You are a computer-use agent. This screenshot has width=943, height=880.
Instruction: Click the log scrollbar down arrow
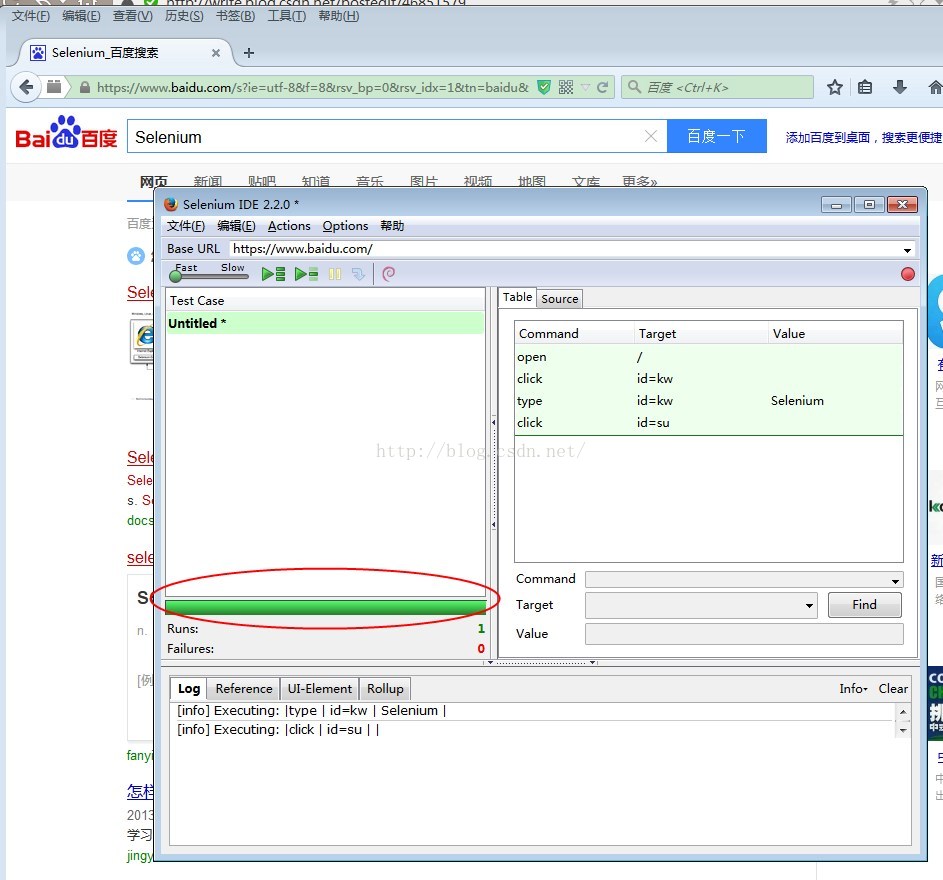click(902, 730)
